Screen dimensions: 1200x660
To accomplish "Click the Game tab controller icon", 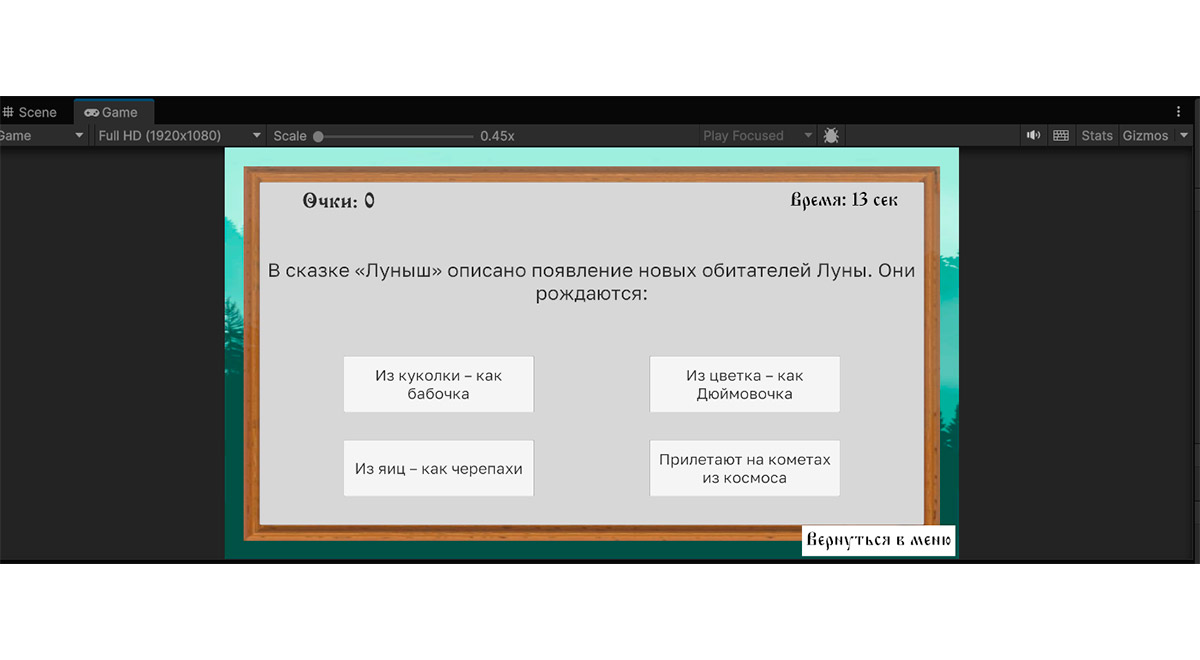I will point(92,113).
